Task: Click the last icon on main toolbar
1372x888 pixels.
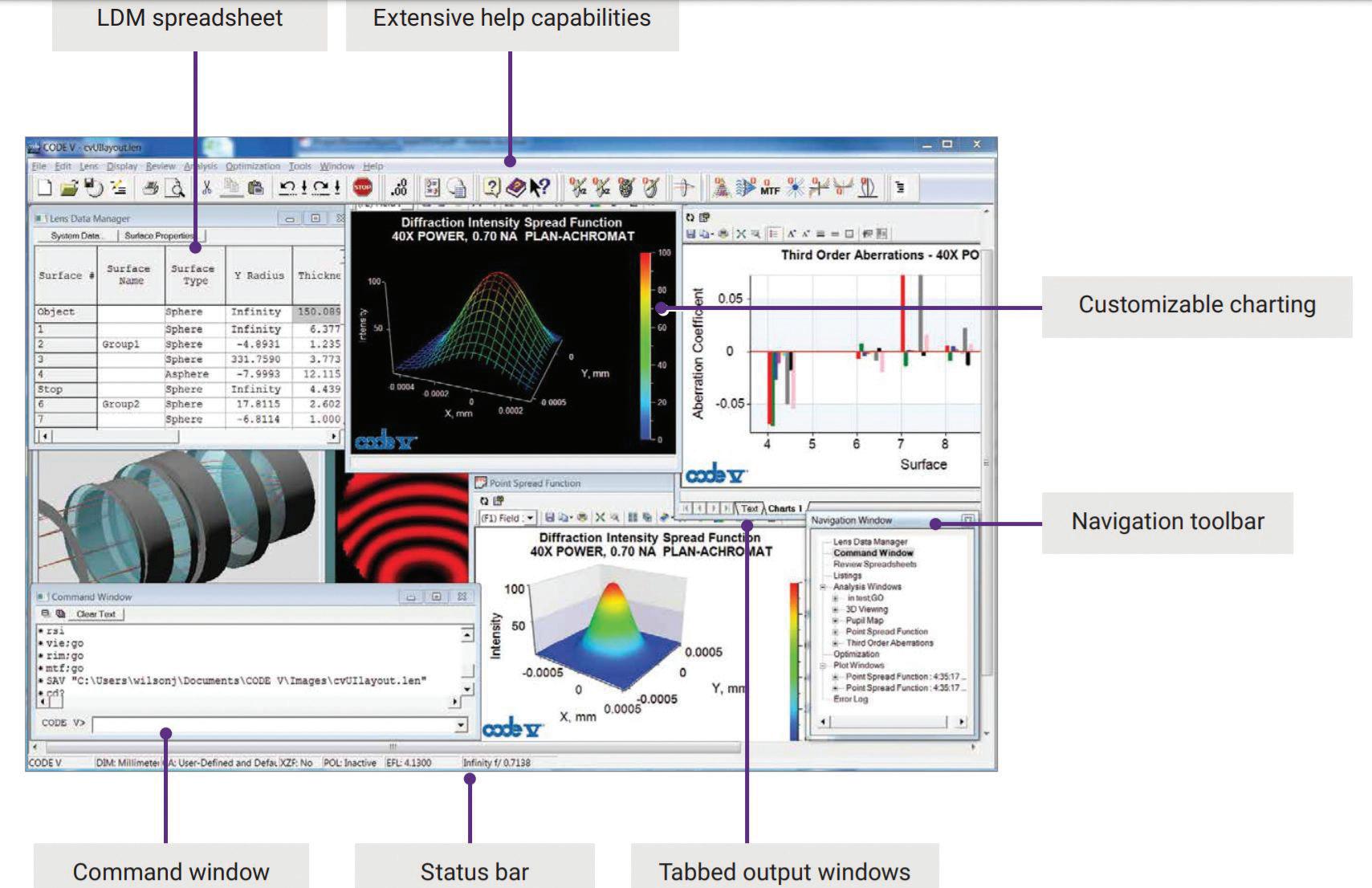Action: tap(901, 188)
